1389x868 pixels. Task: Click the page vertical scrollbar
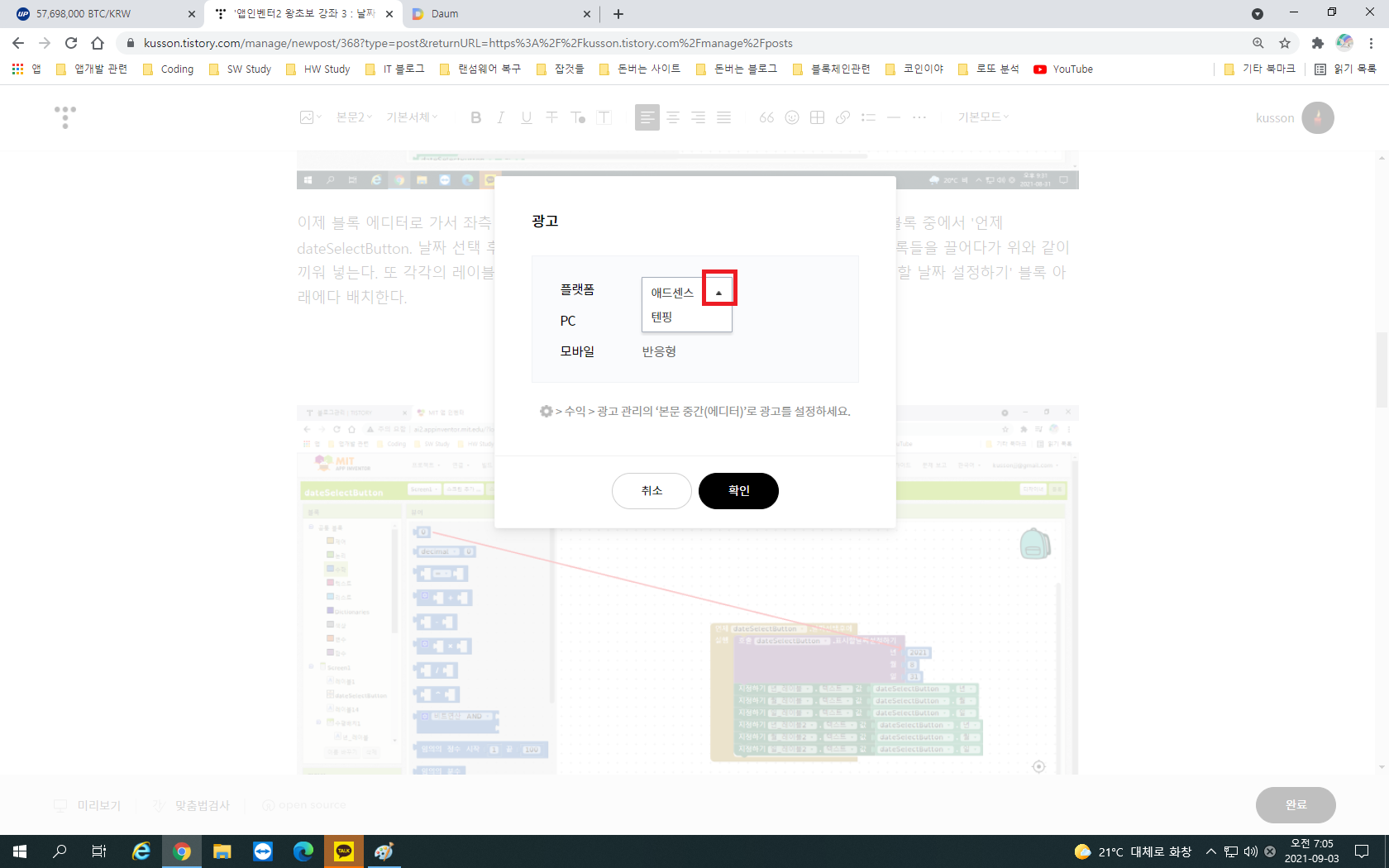click(1382, 370)
